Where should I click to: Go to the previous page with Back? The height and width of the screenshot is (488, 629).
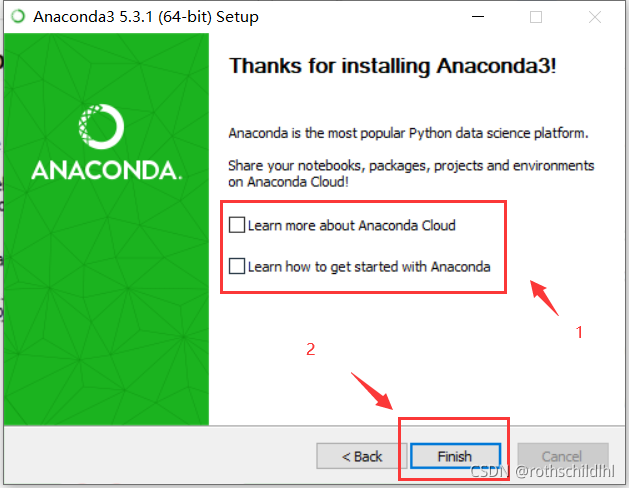(x=361, y=456)
